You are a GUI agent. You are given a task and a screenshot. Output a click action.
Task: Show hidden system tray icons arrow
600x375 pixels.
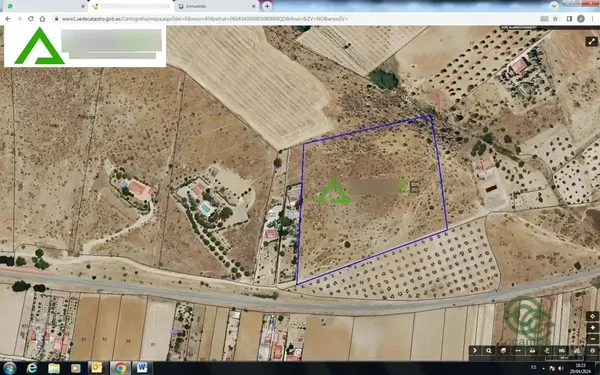(543, 368)
